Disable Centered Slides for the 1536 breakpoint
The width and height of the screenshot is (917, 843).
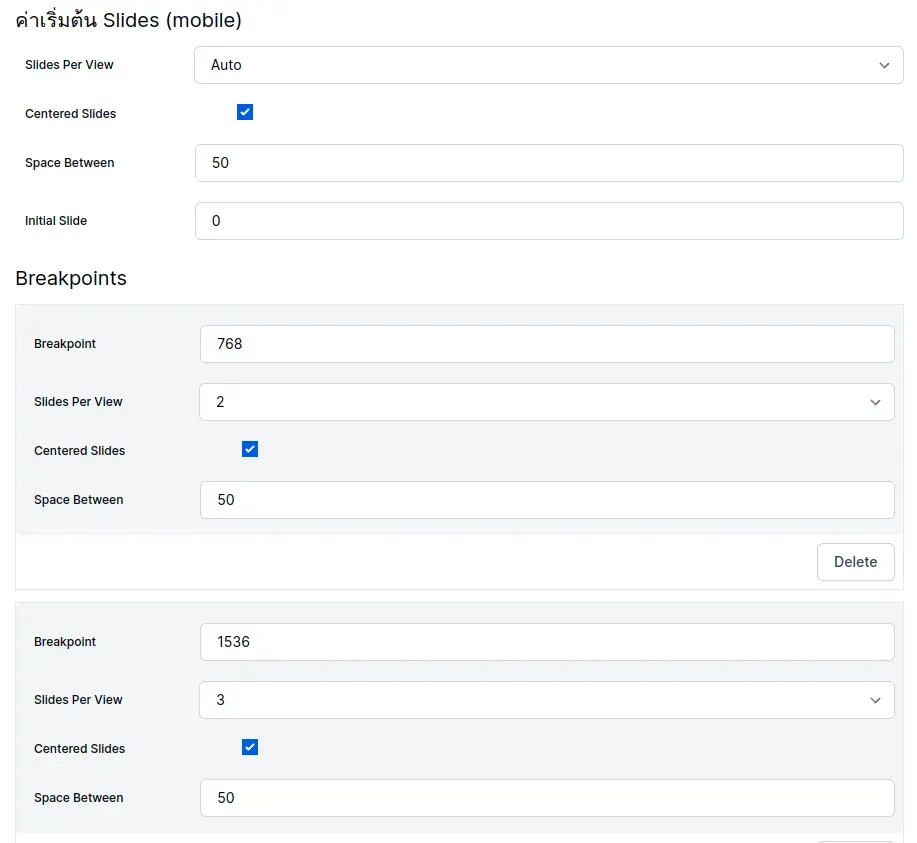click(x=249, y=747)
